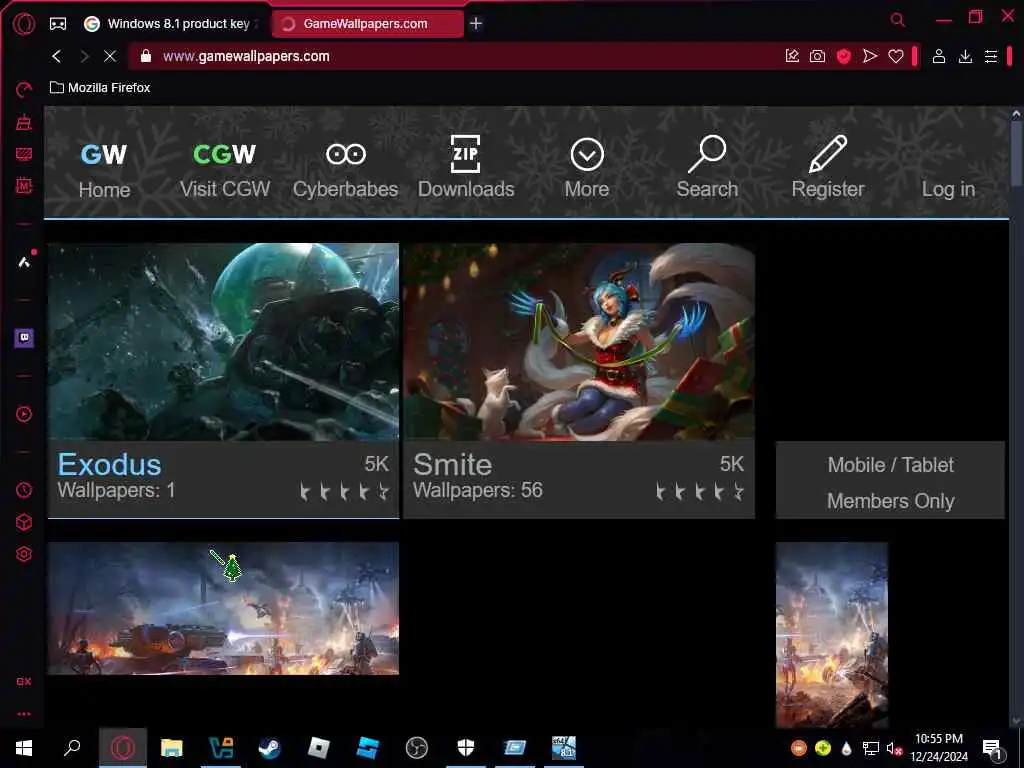Image resolution: width=1024 pixels, height=768 pixels.
Task: Click the address bar URL field
Action: coord(457,56)
